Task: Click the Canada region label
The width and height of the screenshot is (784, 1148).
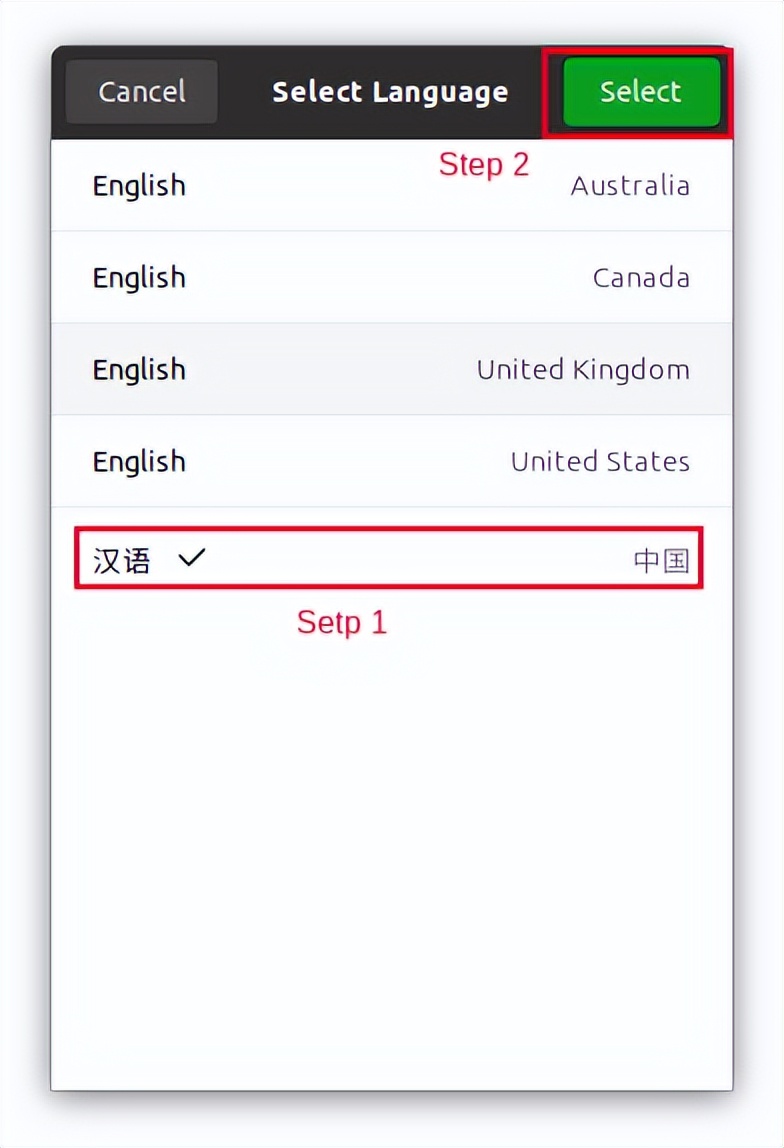Action: tap(641, 278)
